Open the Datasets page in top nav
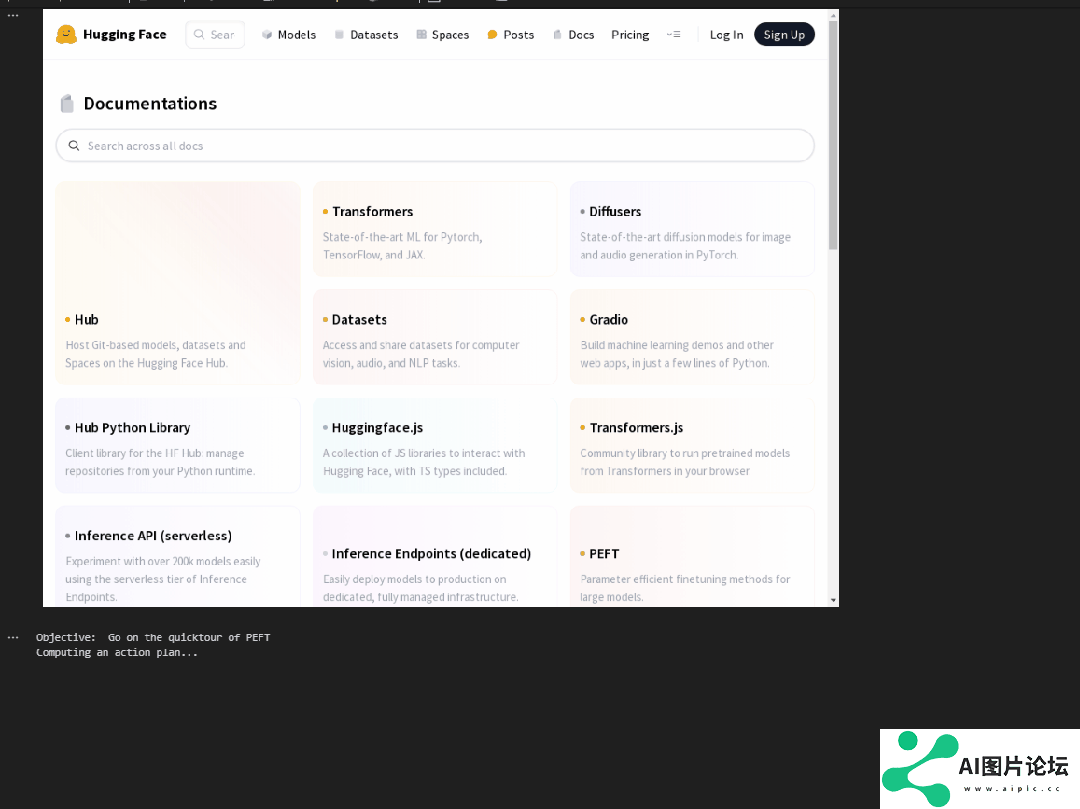Image resolution: width=1080 pixels, height=809 pixels. [x=366, y=34]
